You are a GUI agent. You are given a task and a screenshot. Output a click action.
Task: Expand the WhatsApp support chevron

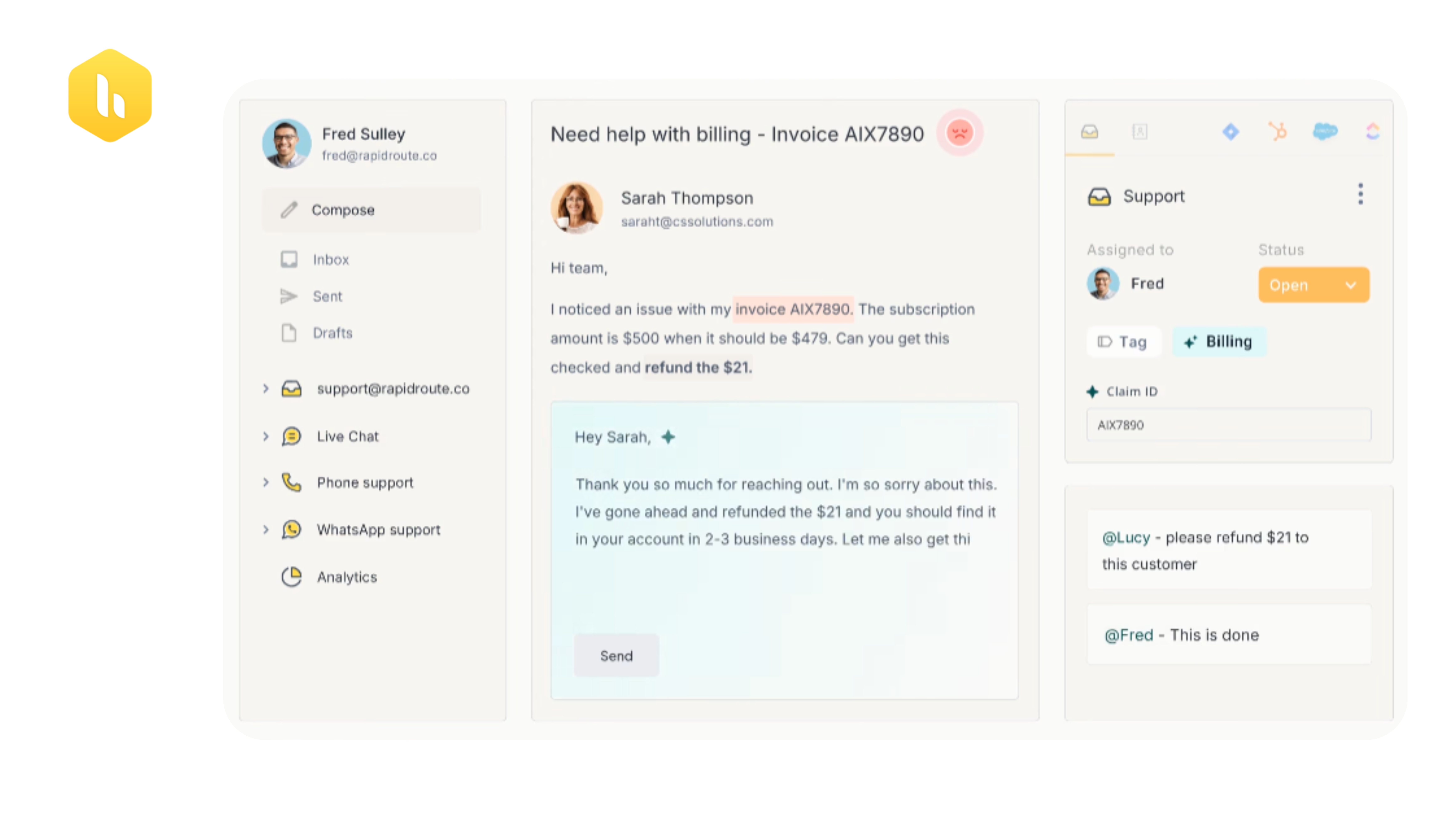point(266,530)
